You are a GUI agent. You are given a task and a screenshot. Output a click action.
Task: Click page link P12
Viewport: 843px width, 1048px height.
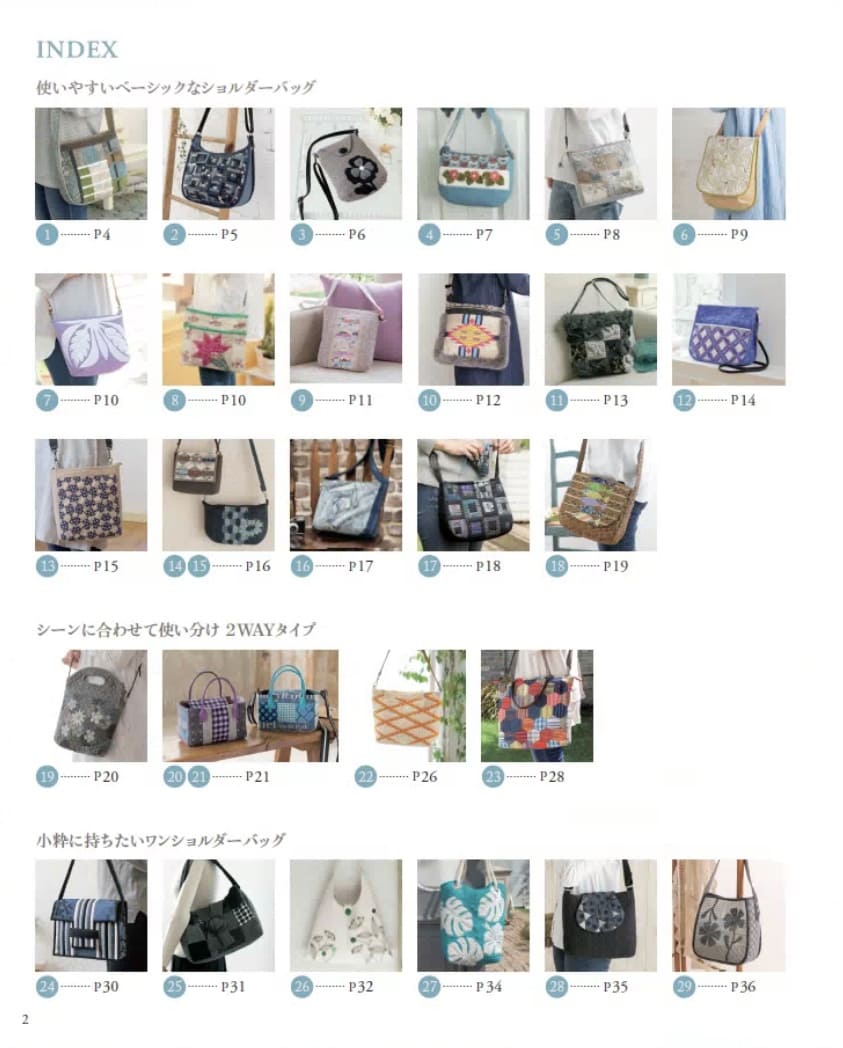tap(488, 400)
